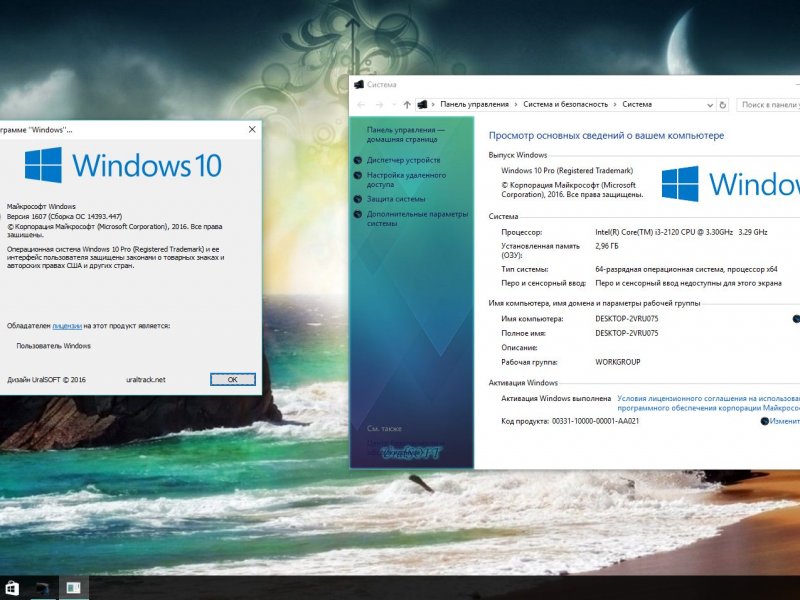Click the 2,96 ГБ memory value
Image resolution: width=800 pixels, height=600 pixels.
[607, 246]
